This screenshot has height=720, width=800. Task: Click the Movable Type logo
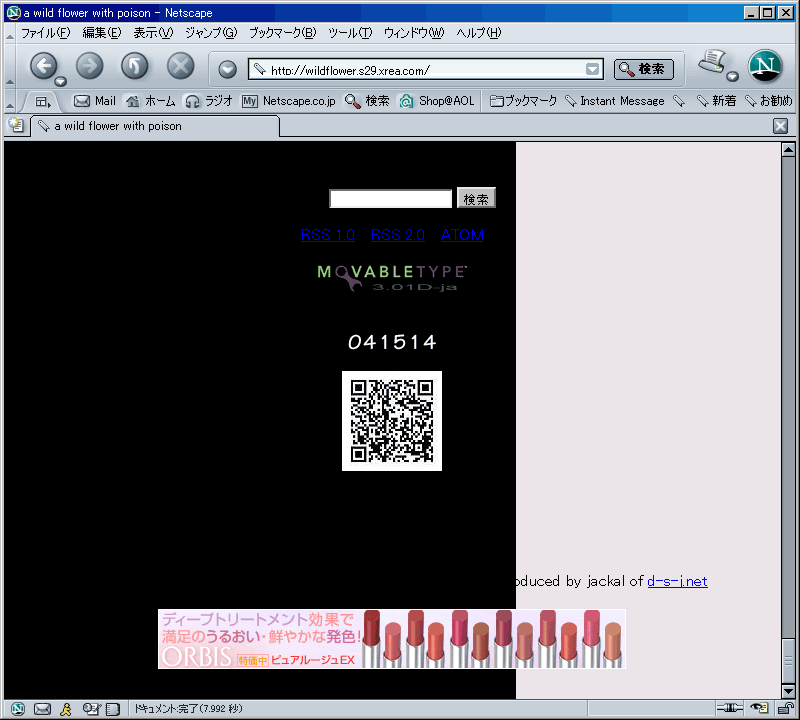coord(392,278)
